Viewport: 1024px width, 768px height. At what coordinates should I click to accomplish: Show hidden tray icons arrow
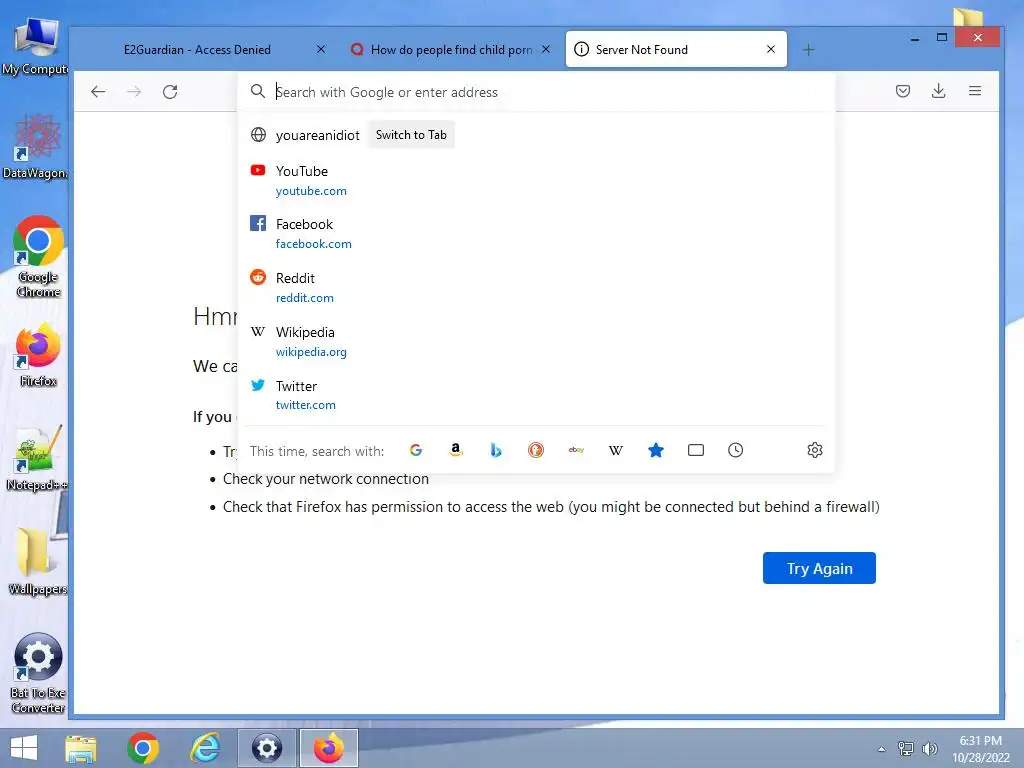click(x=882, y=749)
